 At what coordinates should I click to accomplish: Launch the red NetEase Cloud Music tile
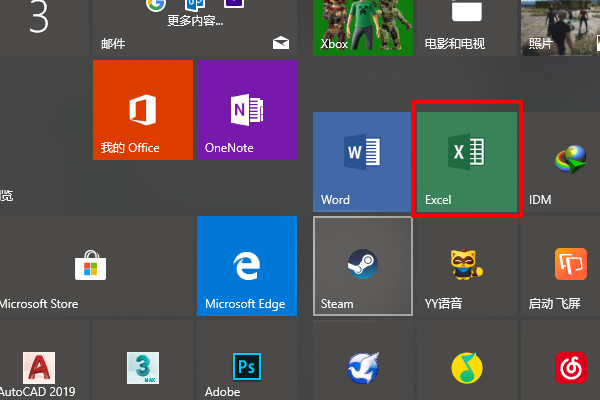570,368
